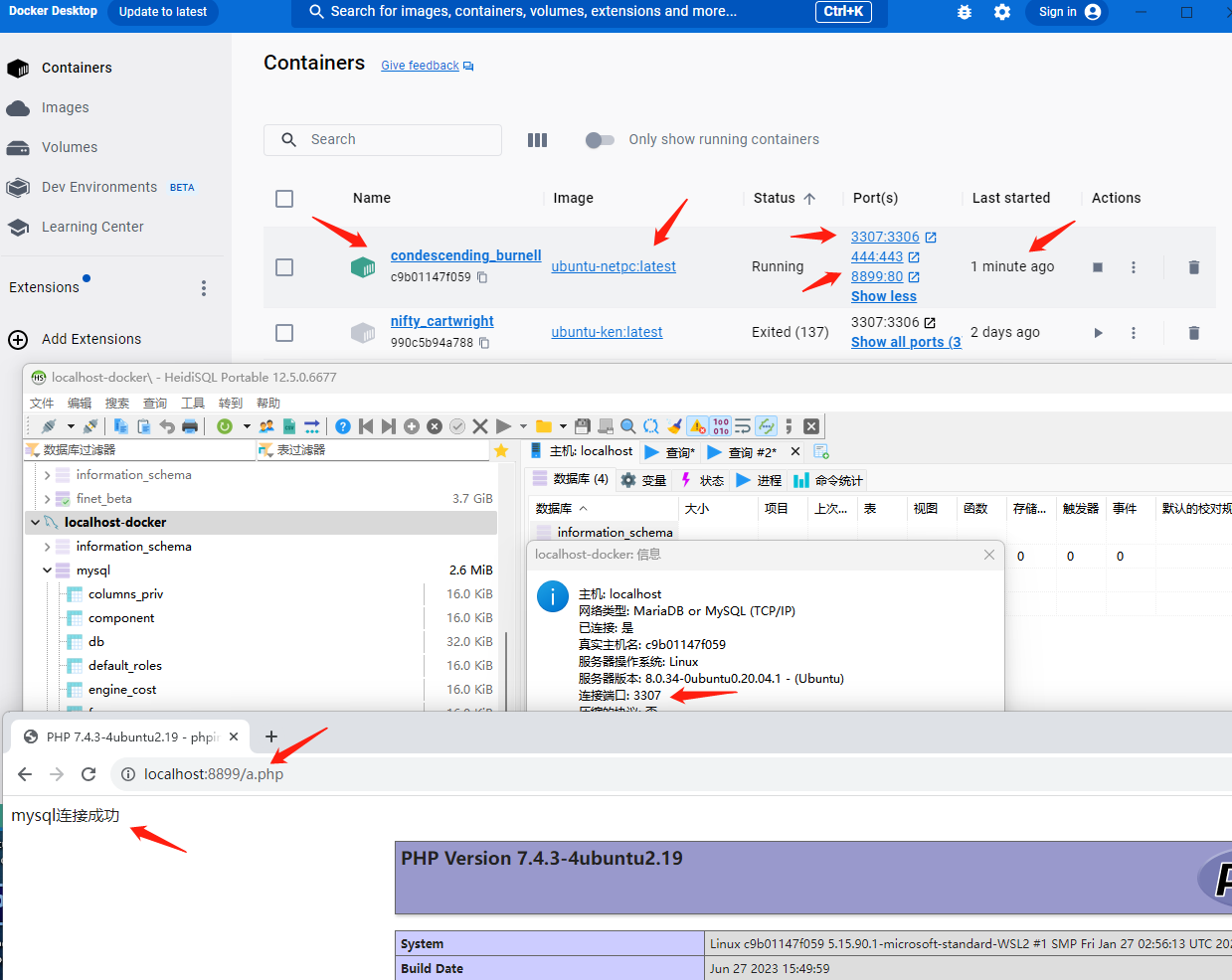Viewport: 1232px width, 980px height.
Task: Open the column layout selector icon
Action: point(537,140)
